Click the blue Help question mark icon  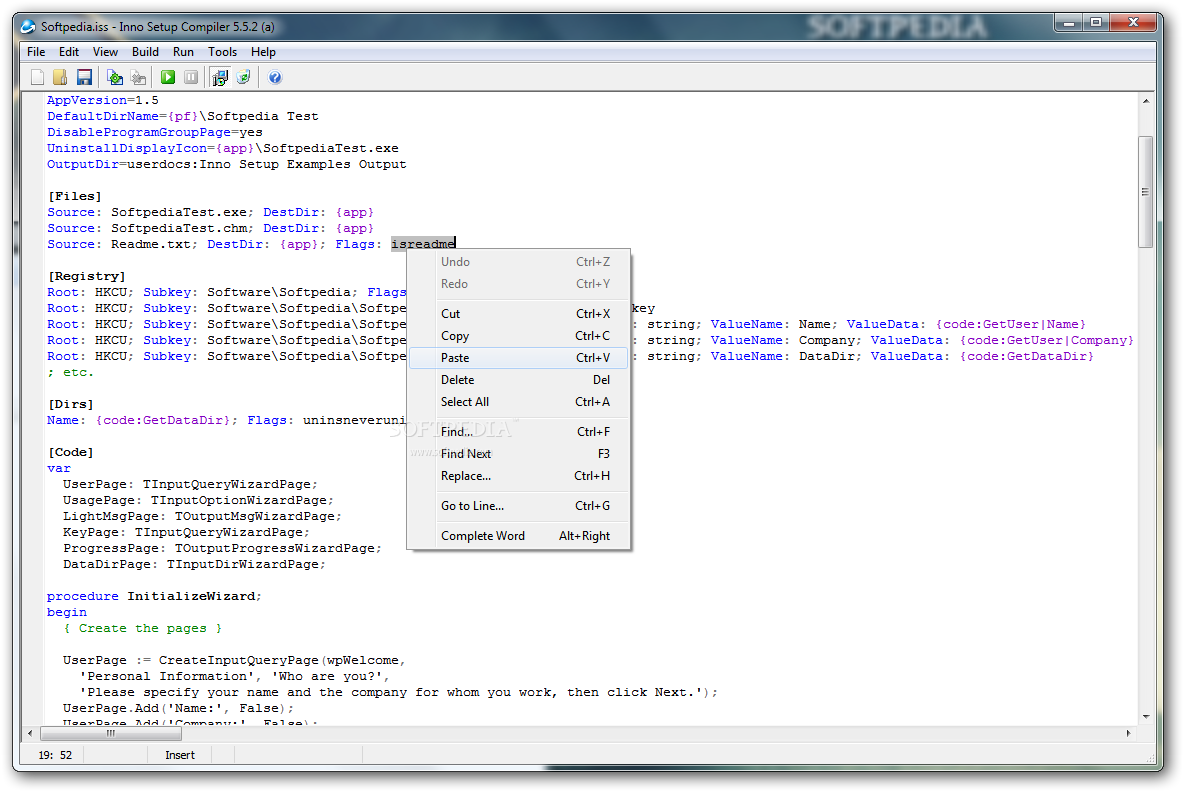point(275,77)
